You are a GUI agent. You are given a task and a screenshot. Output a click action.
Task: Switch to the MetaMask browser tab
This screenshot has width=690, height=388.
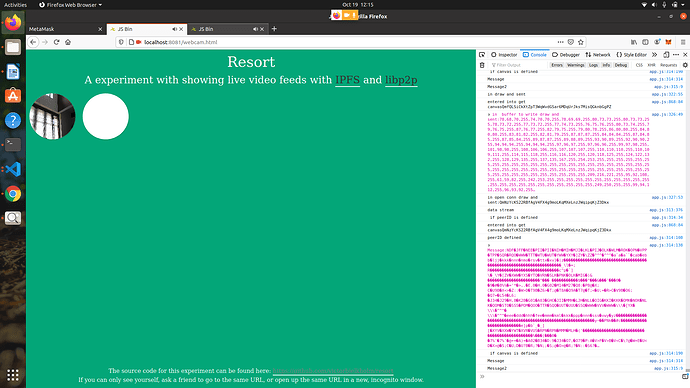66,29
